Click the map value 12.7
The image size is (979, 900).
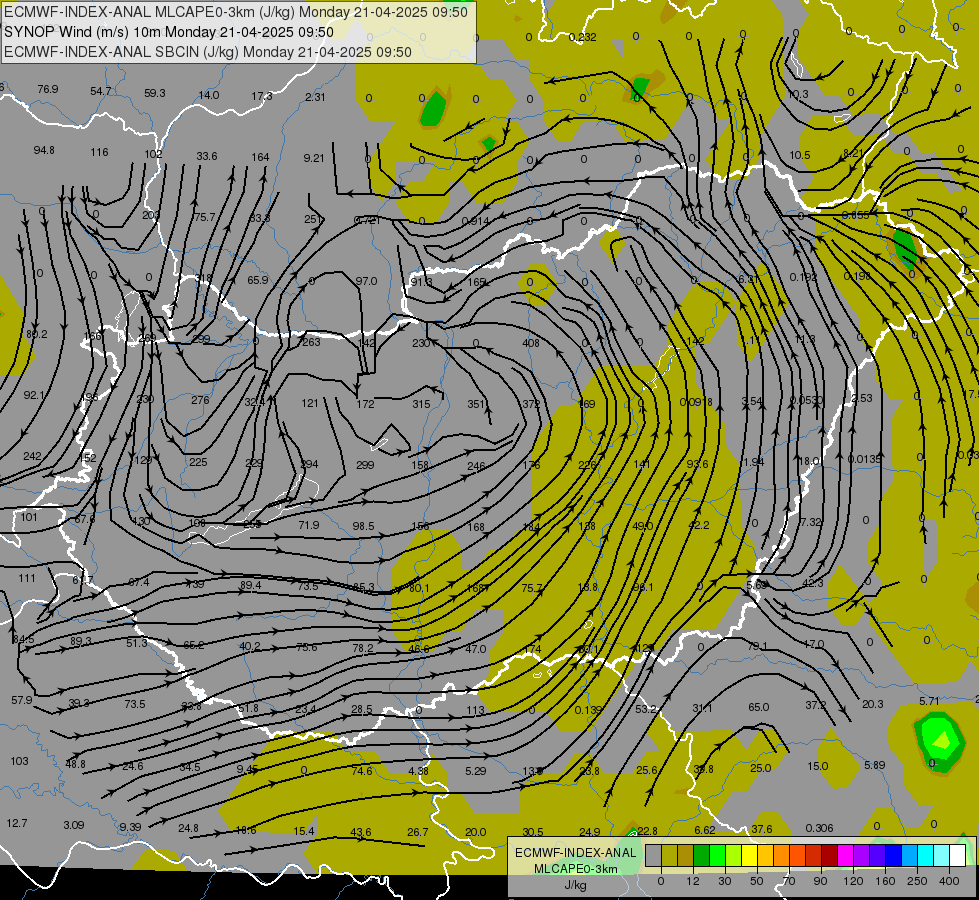17,823
